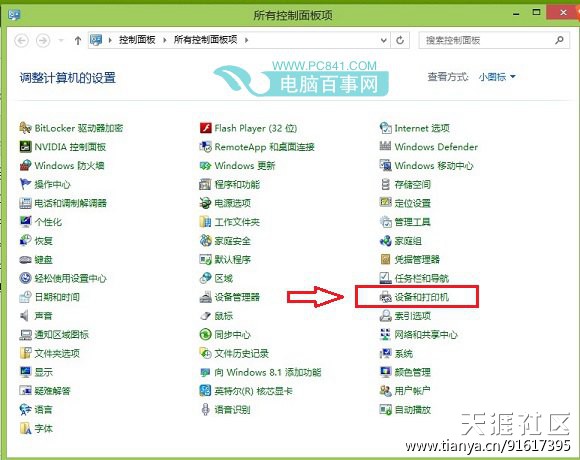Click the 所有控制面板项 breadcrumb
This screenshot has width=580, height=460.
[x=205, y=40]
